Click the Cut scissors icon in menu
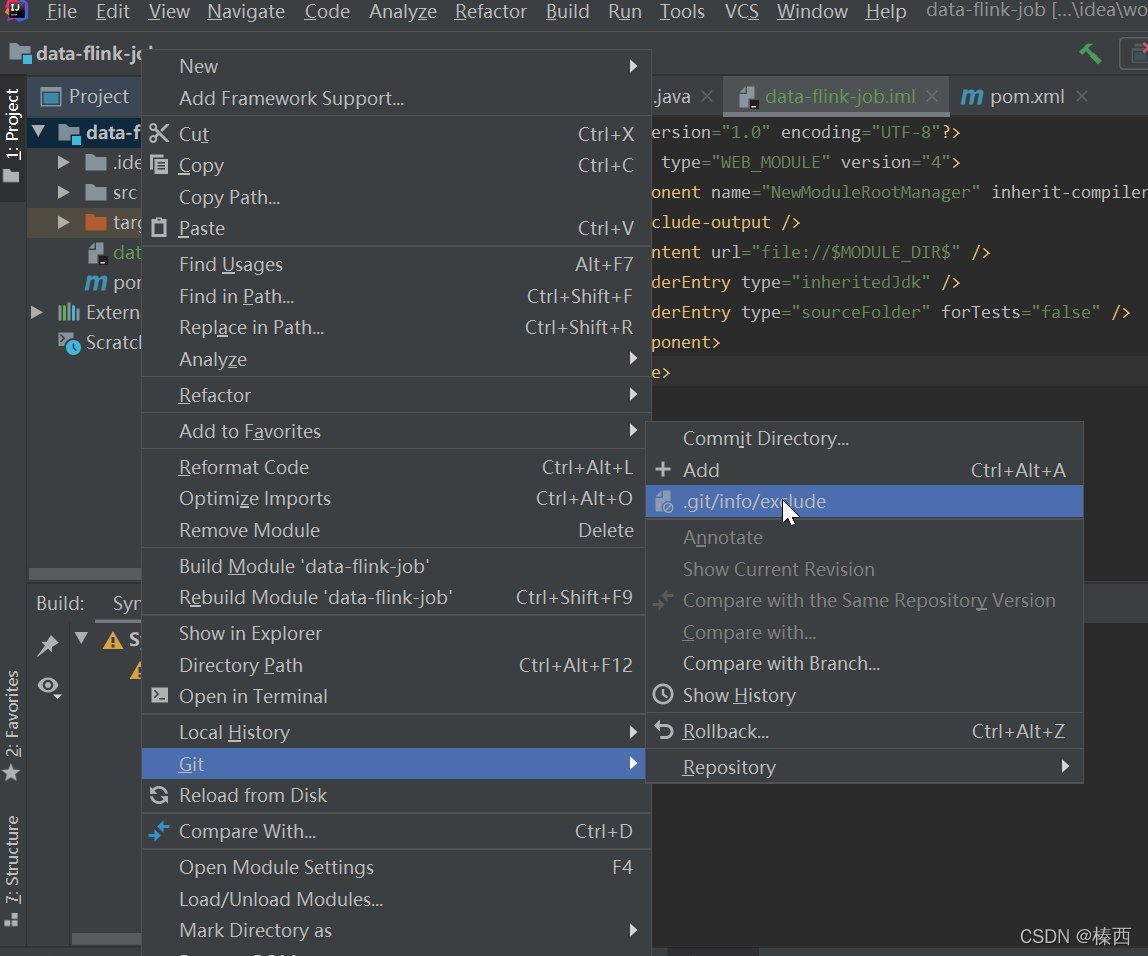 (159, 134)
